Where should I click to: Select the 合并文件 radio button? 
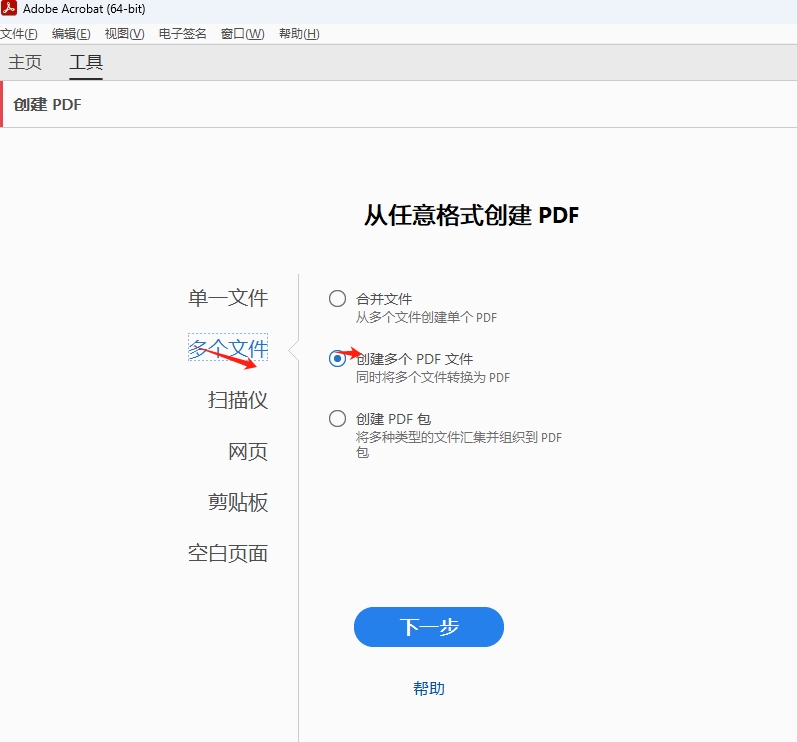[338, 299]
